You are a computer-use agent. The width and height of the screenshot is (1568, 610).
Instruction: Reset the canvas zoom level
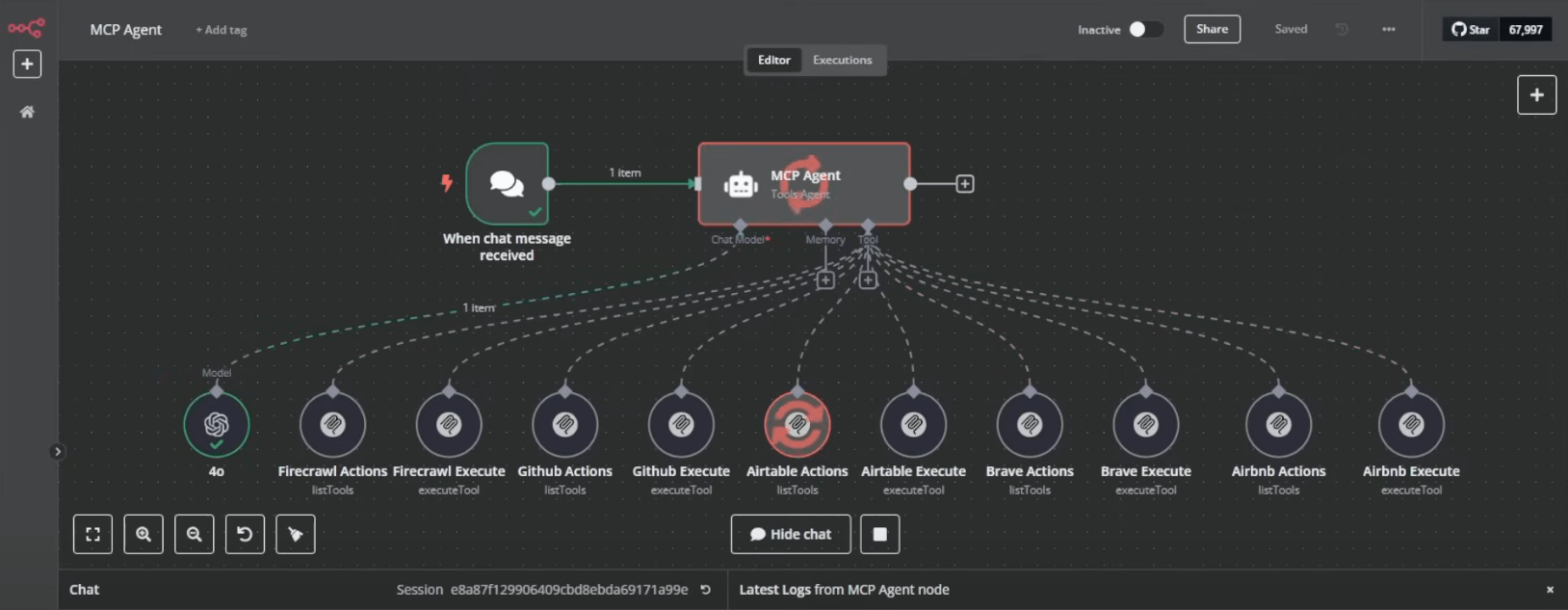click(x=245, y=534)
